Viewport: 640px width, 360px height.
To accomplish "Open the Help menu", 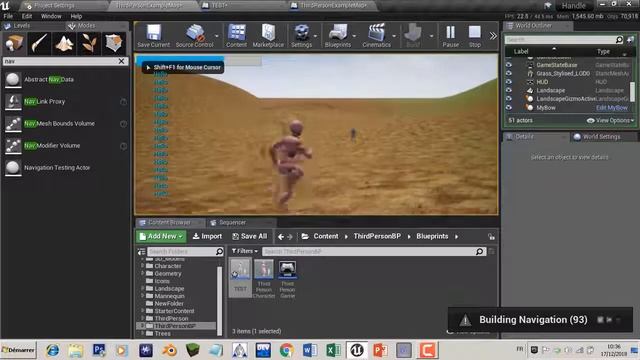I will coord(76,16).
